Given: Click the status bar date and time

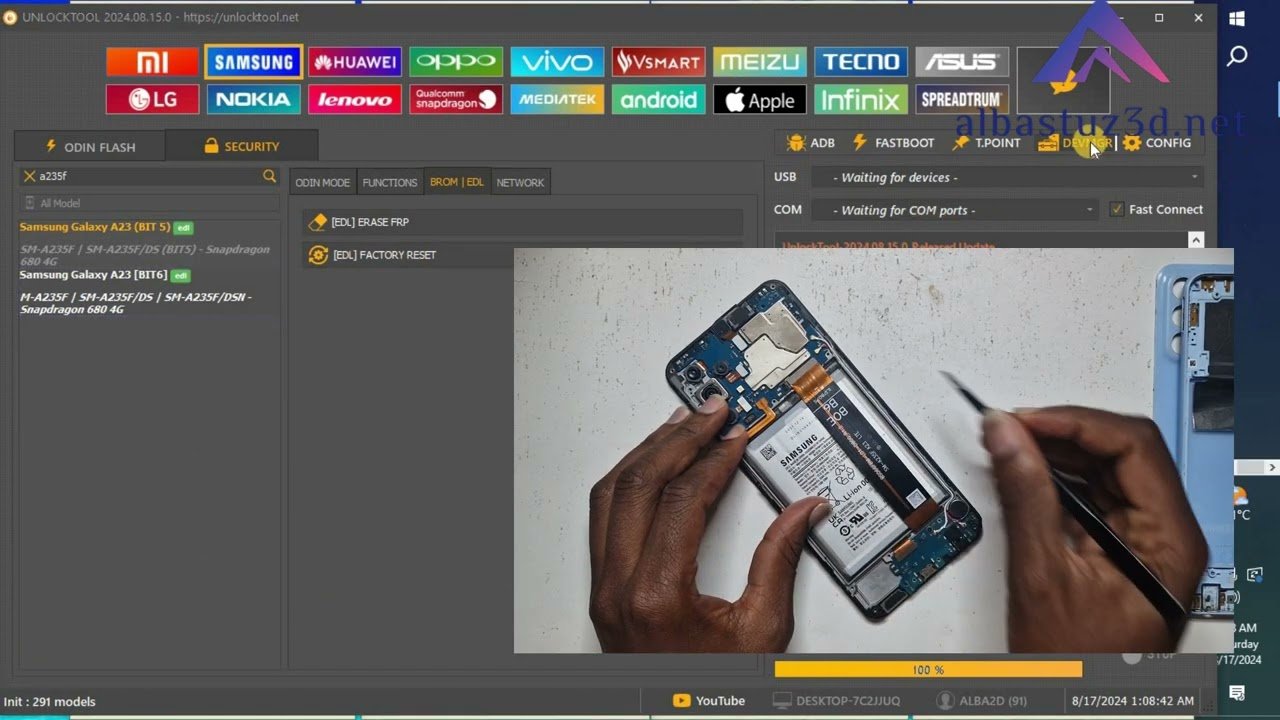Looking at the screenshot, I should [1132, 701].
